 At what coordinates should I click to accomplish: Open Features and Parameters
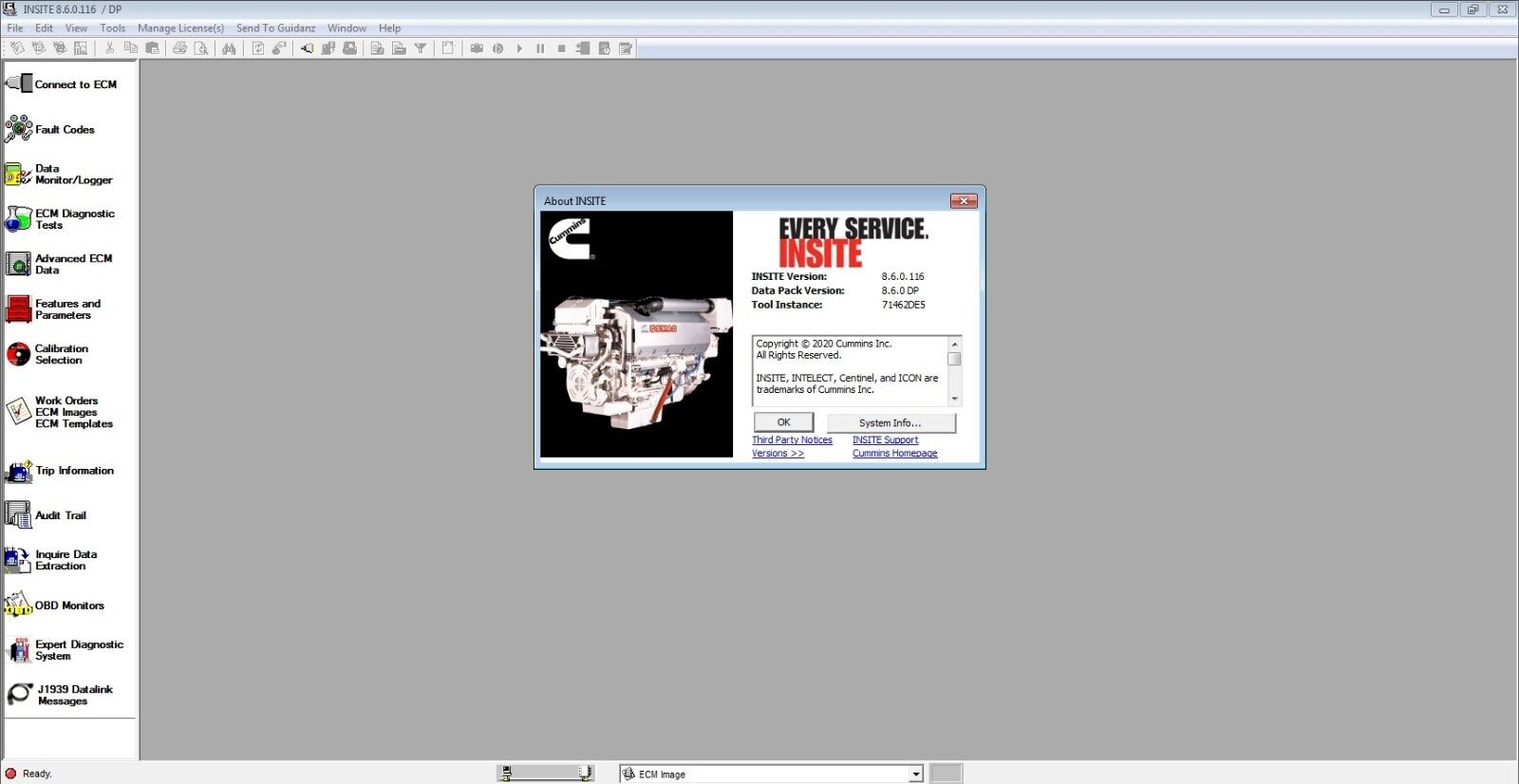pyautogui.click(x=54, y=309)
